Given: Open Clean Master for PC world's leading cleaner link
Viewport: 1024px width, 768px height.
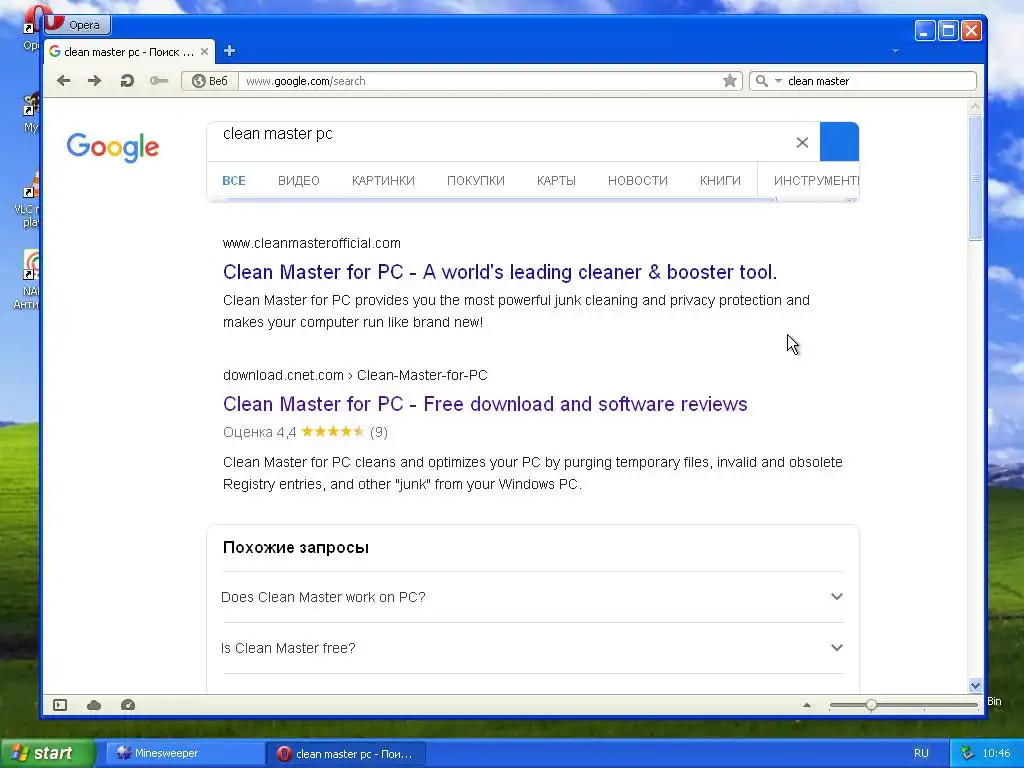Looking at the screenshot, I should 500,272.
